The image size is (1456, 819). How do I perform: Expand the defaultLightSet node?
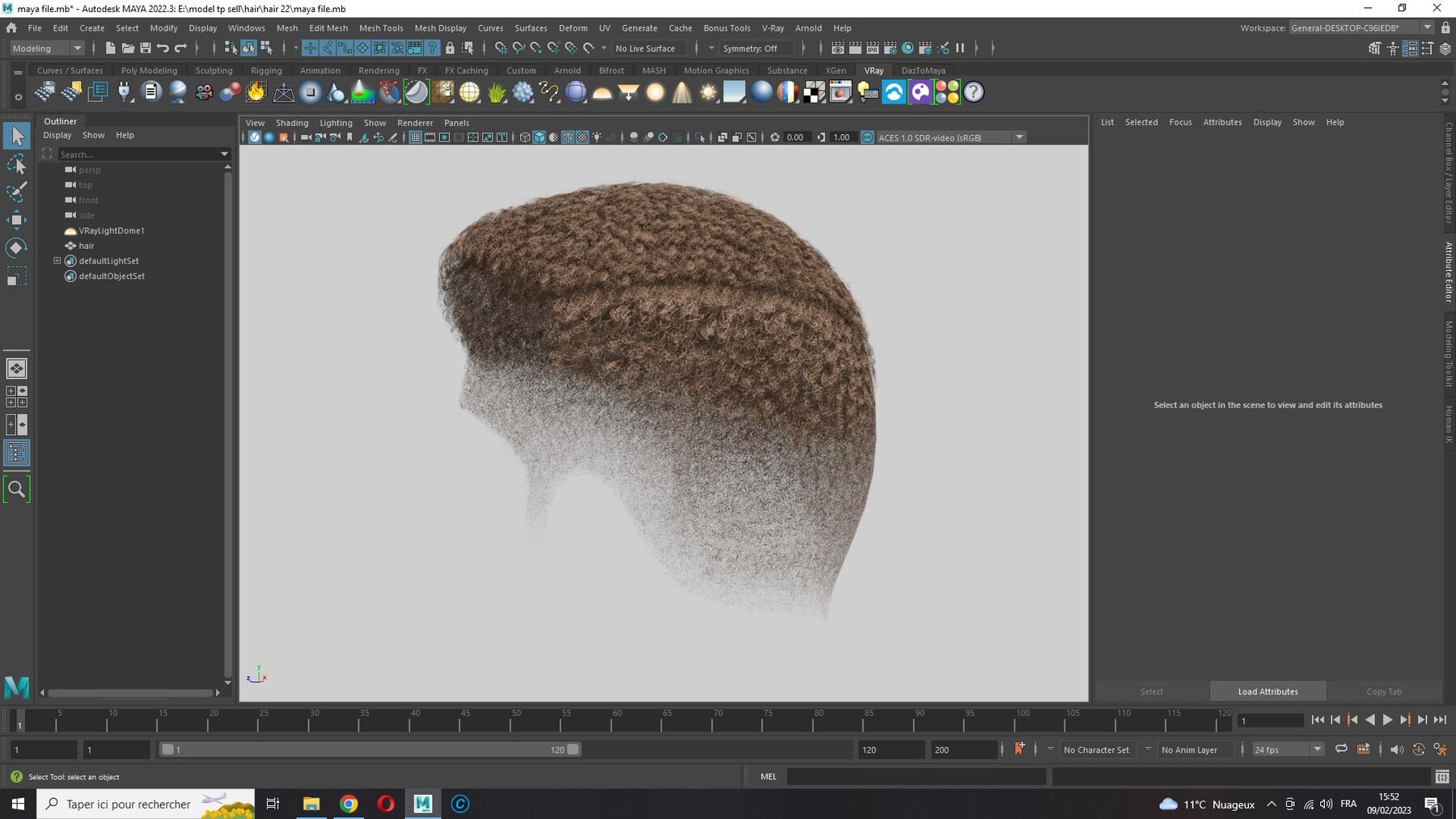pos(57,261)
